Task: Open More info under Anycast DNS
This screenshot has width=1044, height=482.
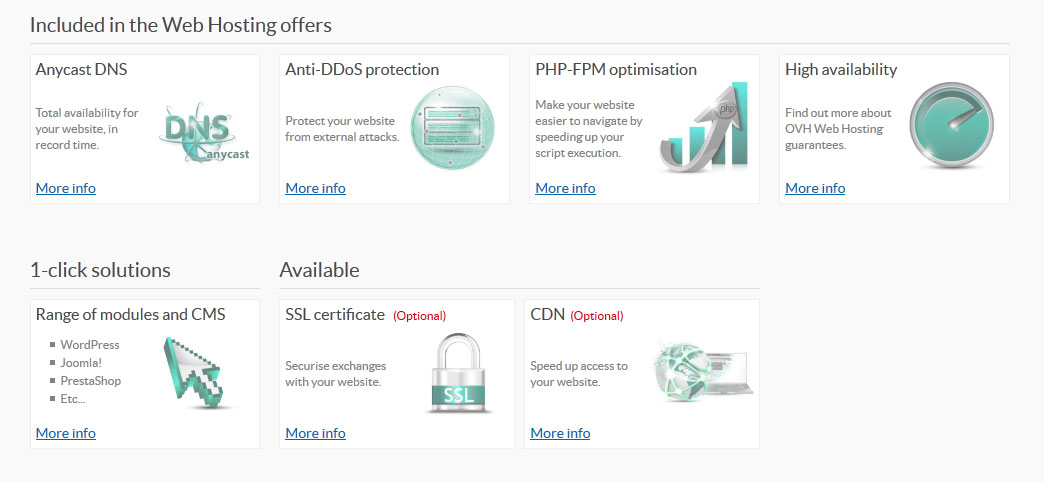Action: [66, 188]
